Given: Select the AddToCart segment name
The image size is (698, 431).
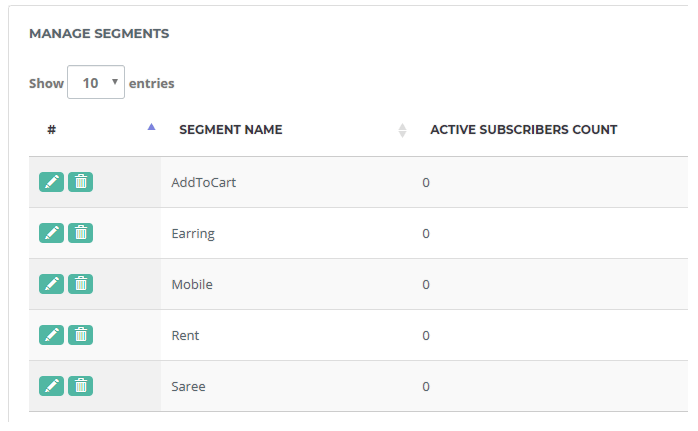Looking at the screenshot, I should 203,183.
